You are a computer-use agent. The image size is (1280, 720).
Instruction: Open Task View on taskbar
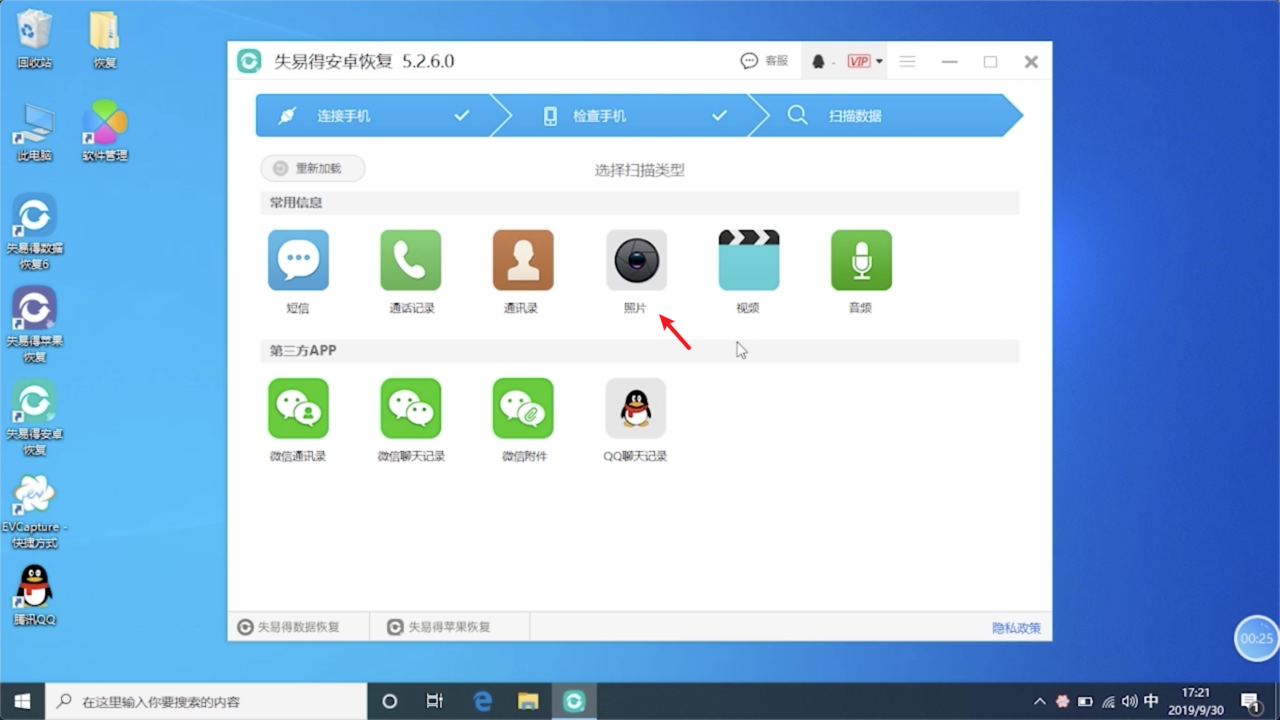tap(435, 701)
